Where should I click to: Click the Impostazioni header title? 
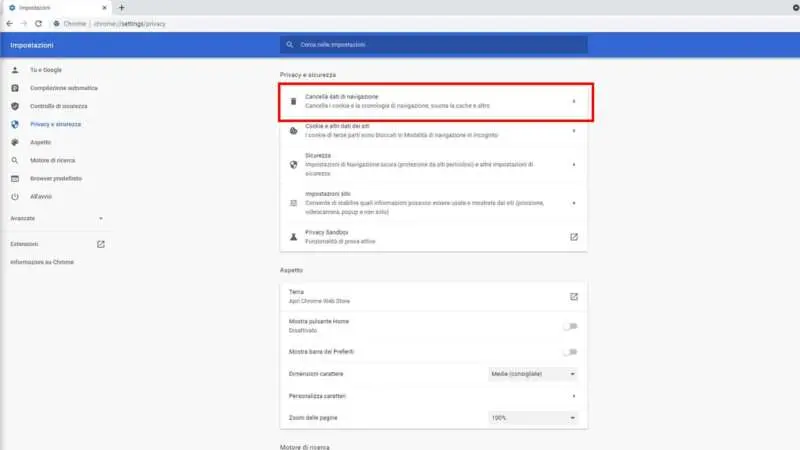(32, 45)
